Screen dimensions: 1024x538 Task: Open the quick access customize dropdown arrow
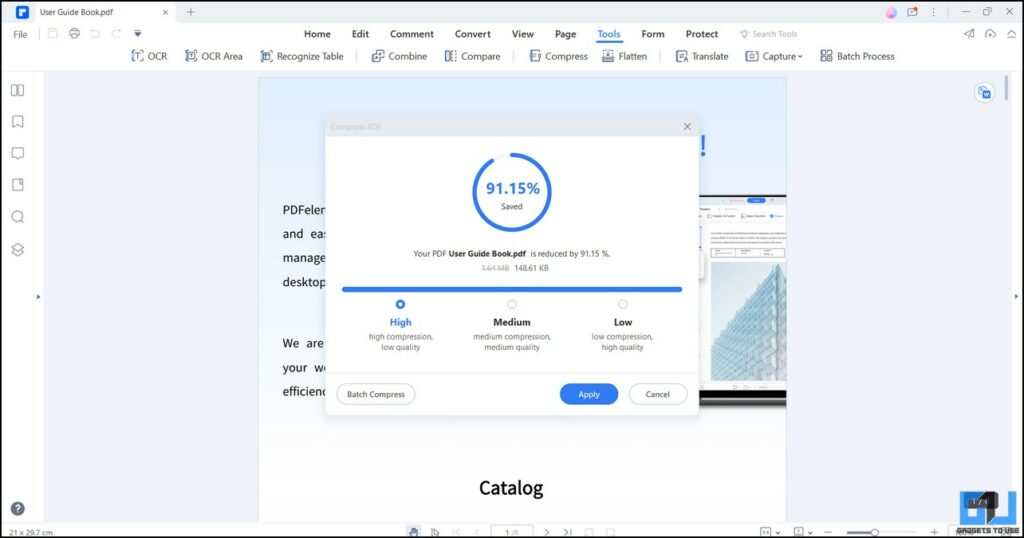138,33
